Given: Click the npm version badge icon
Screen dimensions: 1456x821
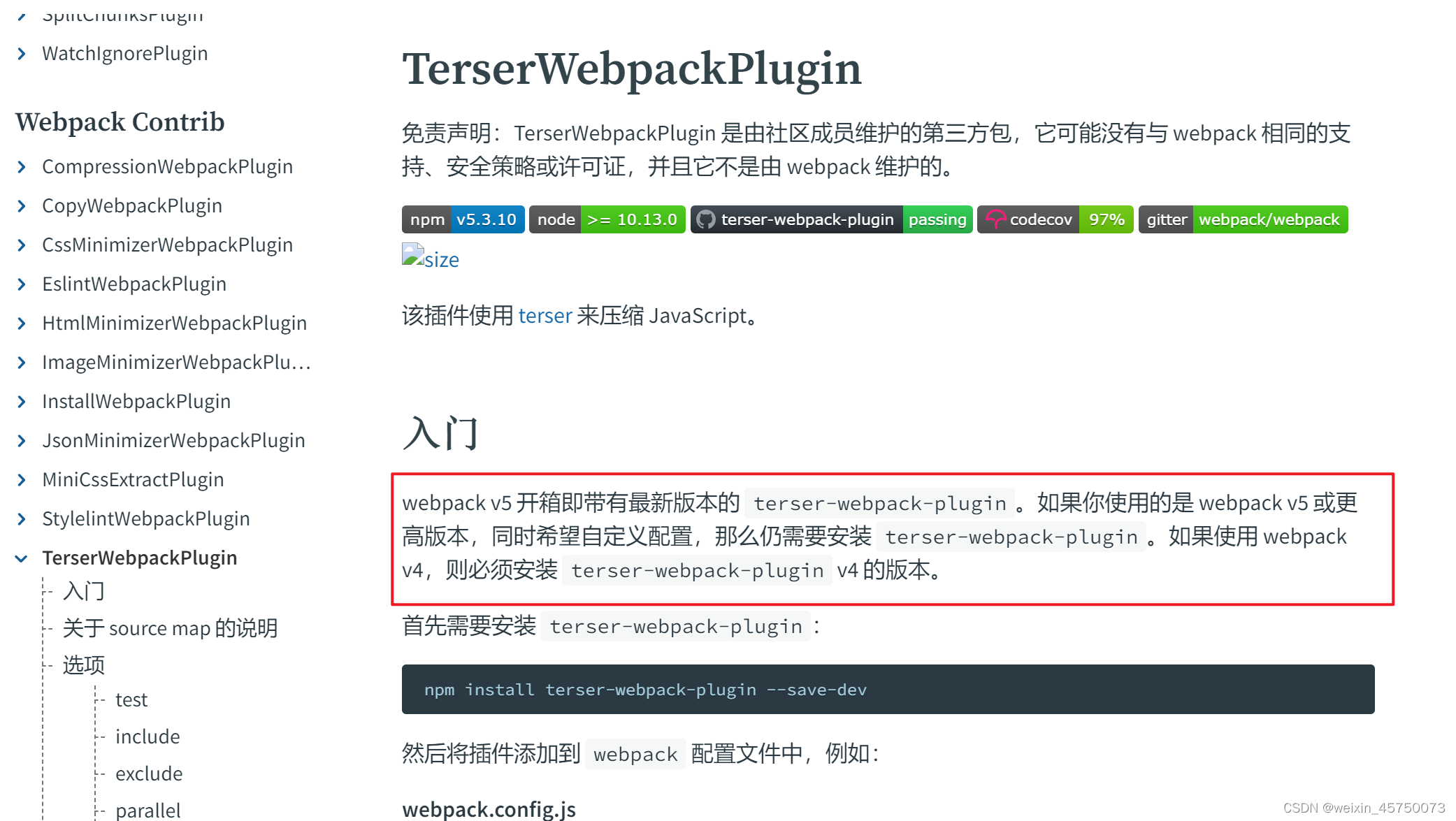Looking at the screenshot, I should (461, 219).
